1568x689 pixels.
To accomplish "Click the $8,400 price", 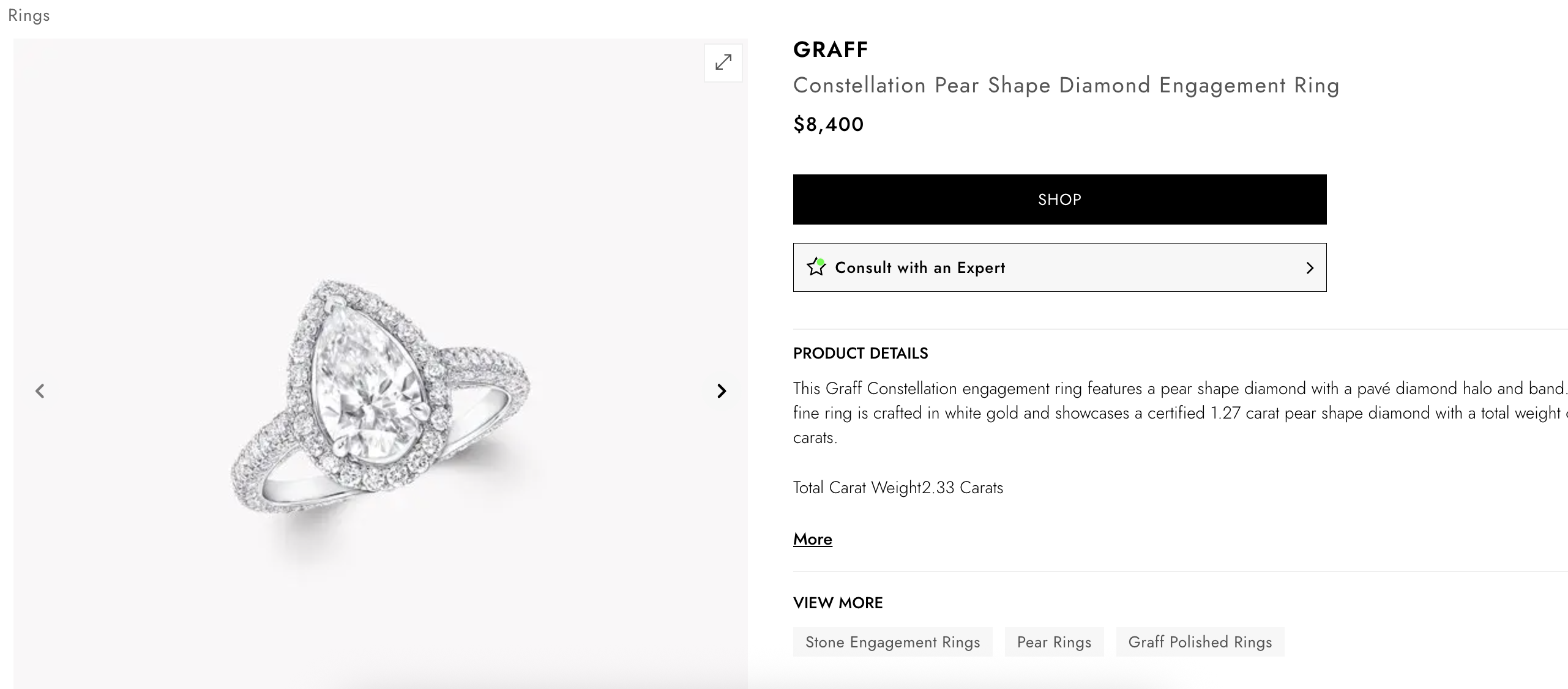I will [x=828, y=125].
